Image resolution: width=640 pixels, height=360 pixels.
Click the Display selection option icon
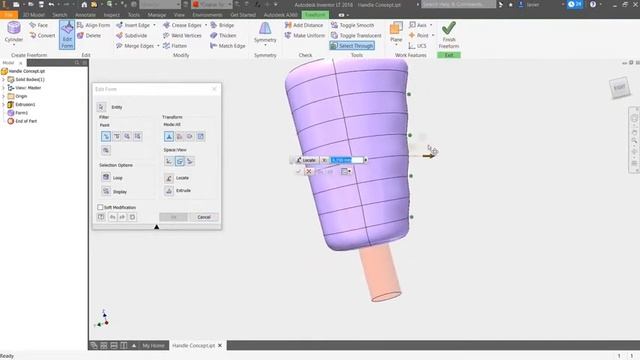click(106, 191)
